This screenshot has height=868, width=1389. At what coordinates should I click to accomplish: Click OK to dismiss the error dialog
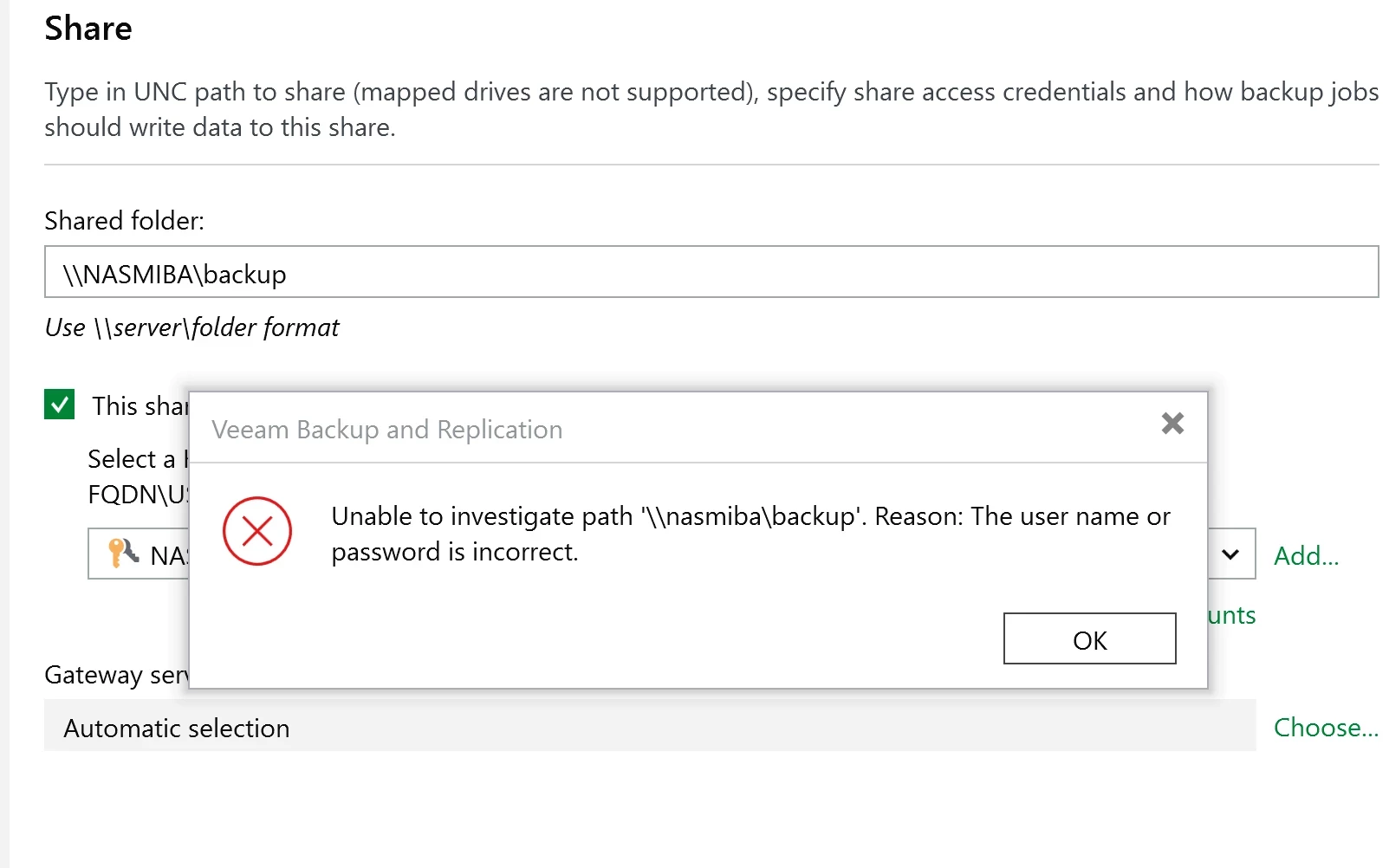coord(1089,639)
